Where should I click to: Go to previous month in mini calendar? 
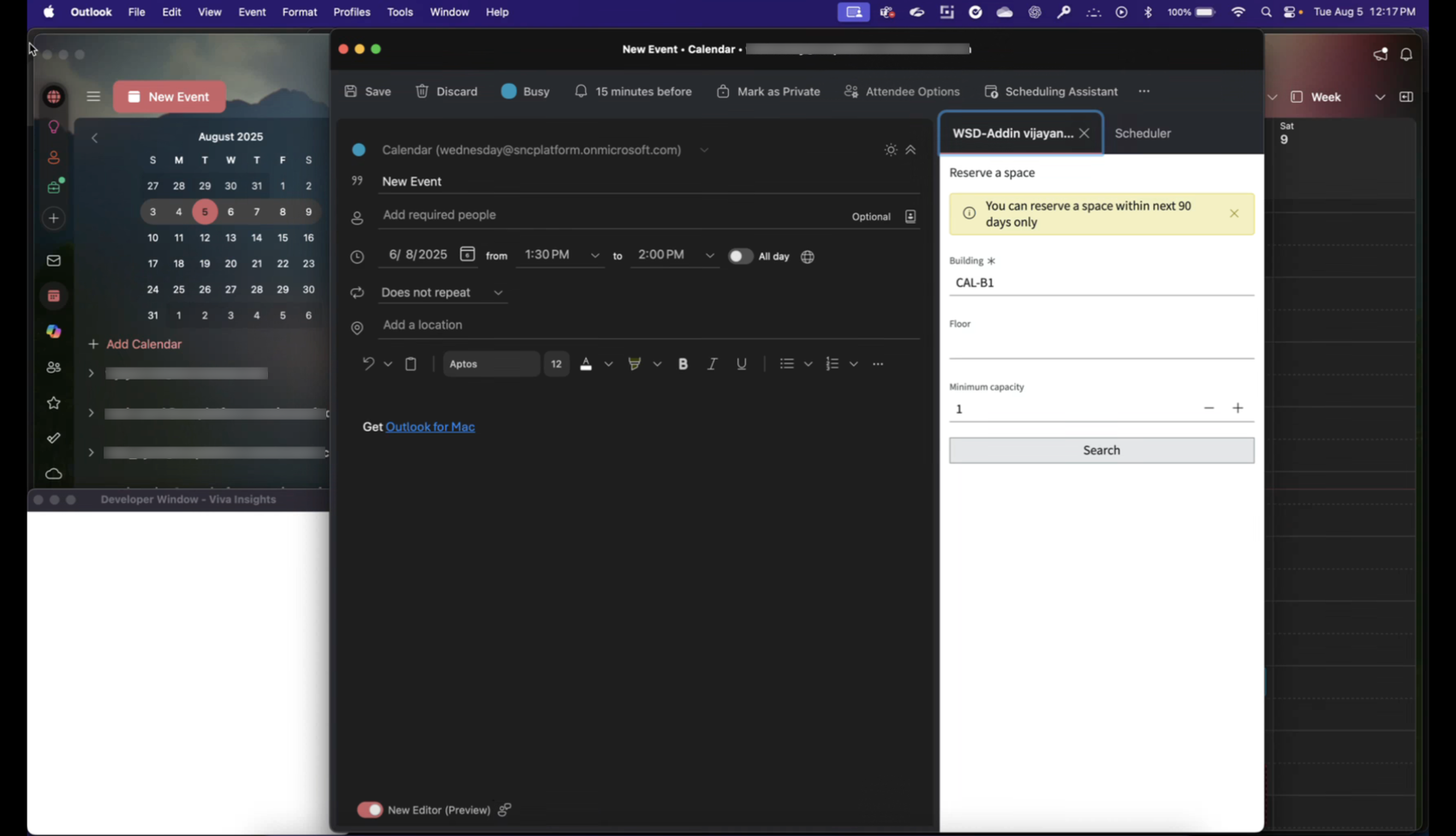pos(95,138)
